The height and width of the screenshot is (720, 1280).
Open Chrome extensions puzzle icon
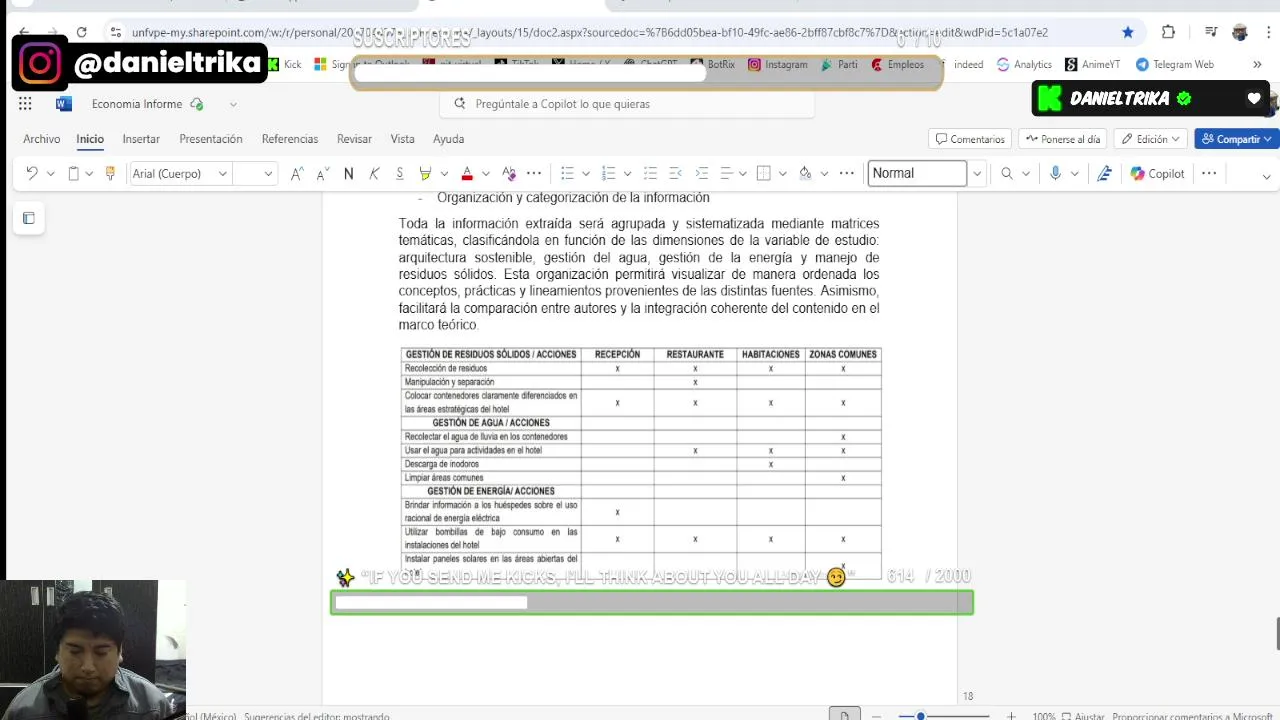coord(1168,32)
